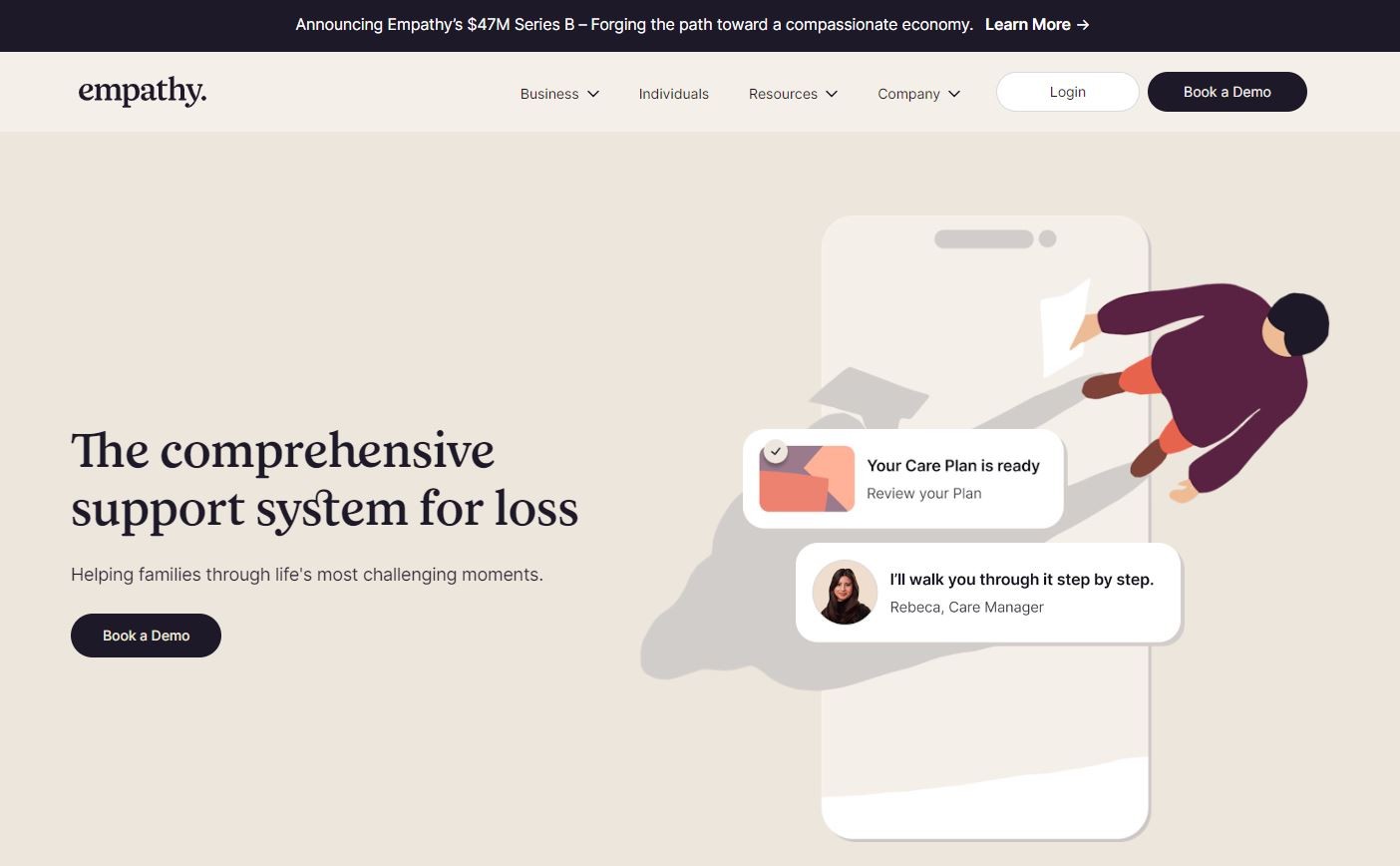
Task: Click Rebeca's avatar photo
Action: [845, 592]
